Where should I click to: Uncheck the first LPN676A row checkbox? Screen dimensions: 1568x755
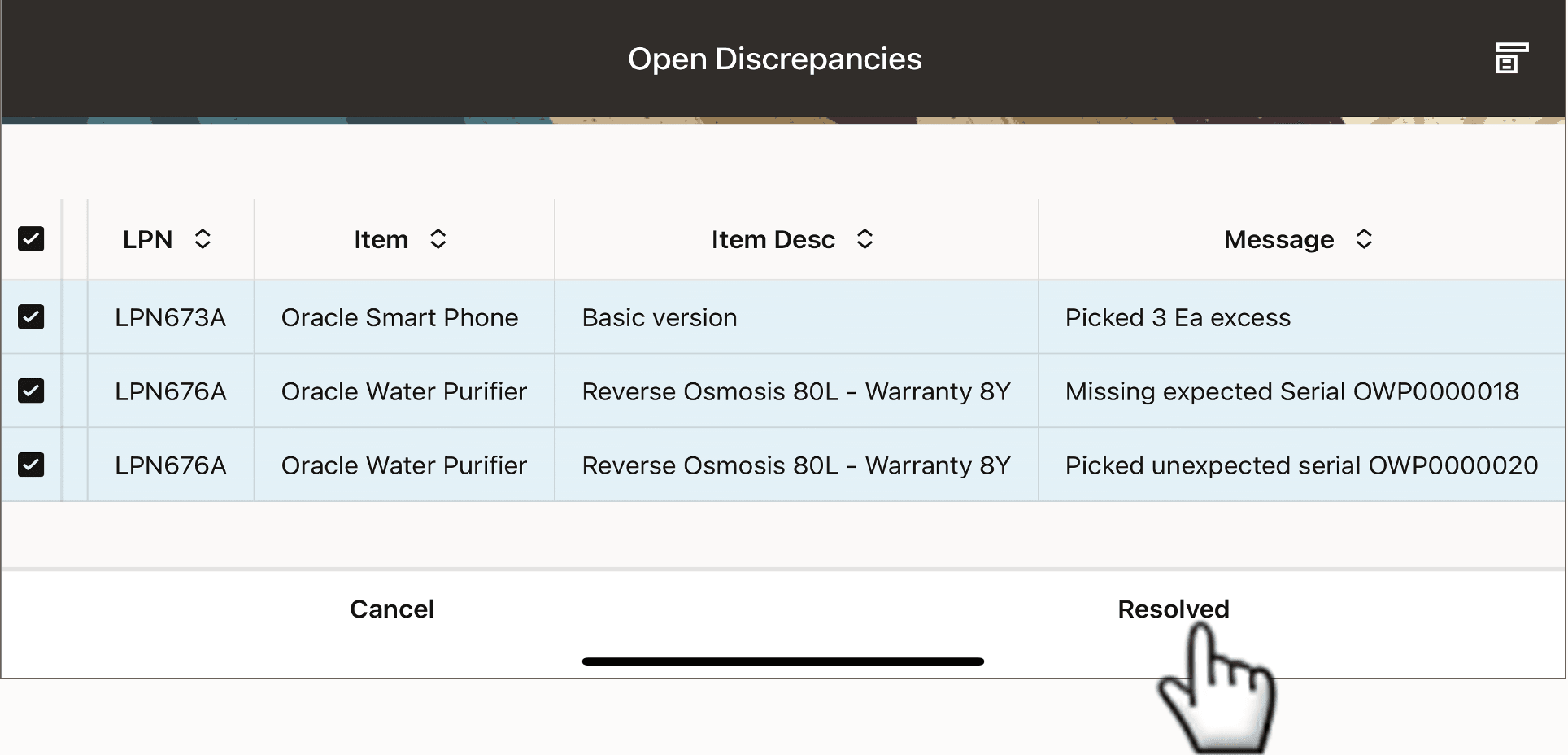coord(31,391)
